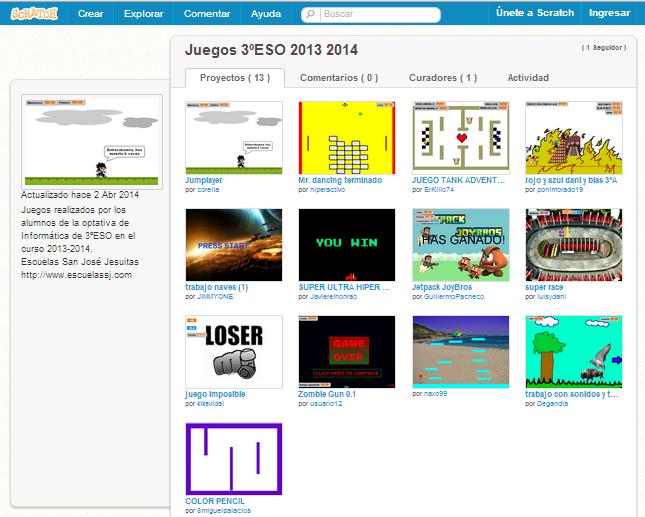The height and width of the screenshot is (517, 645).
Task: Click the Jumplayer title link
Action: click(204, 180)
